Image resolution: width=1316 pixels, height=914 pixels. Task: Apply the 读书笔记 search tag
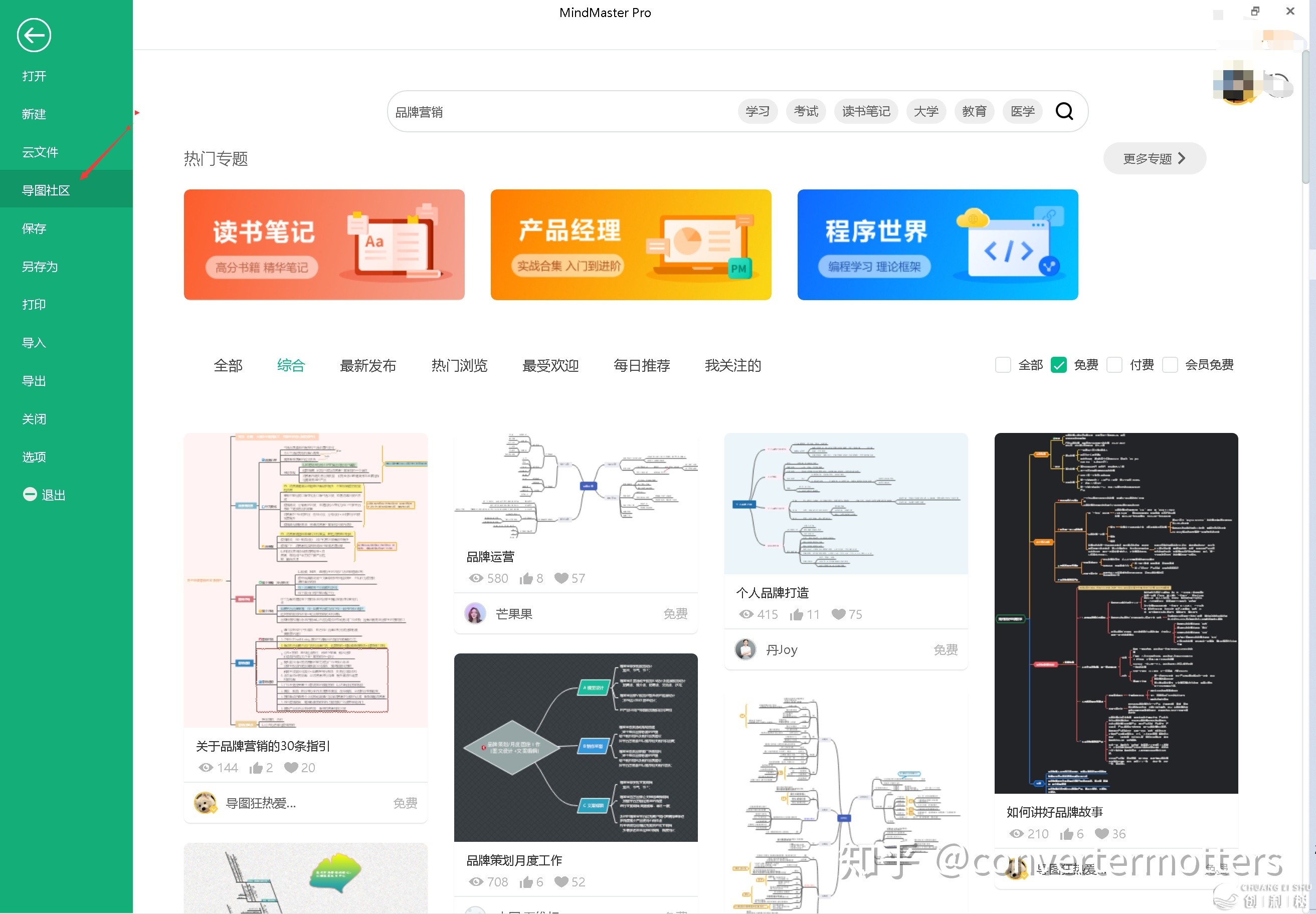866,111
